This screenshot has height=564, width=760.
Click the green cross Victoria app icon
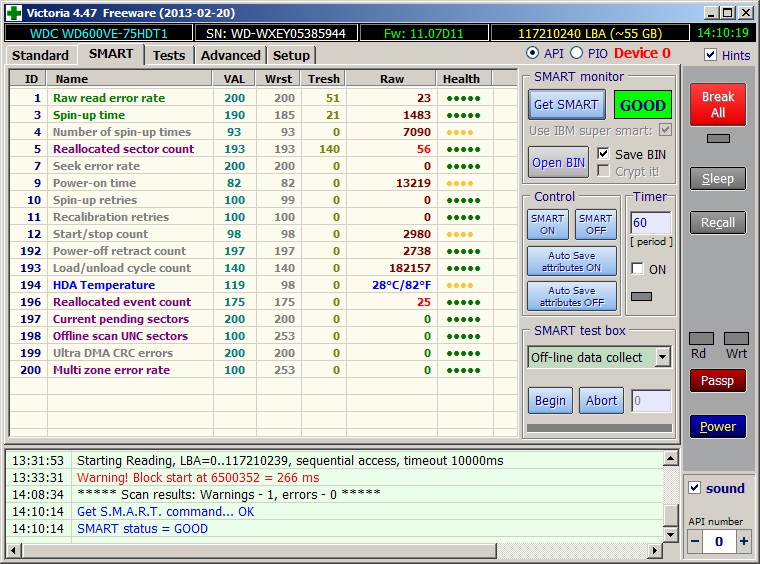click(14, 13)
